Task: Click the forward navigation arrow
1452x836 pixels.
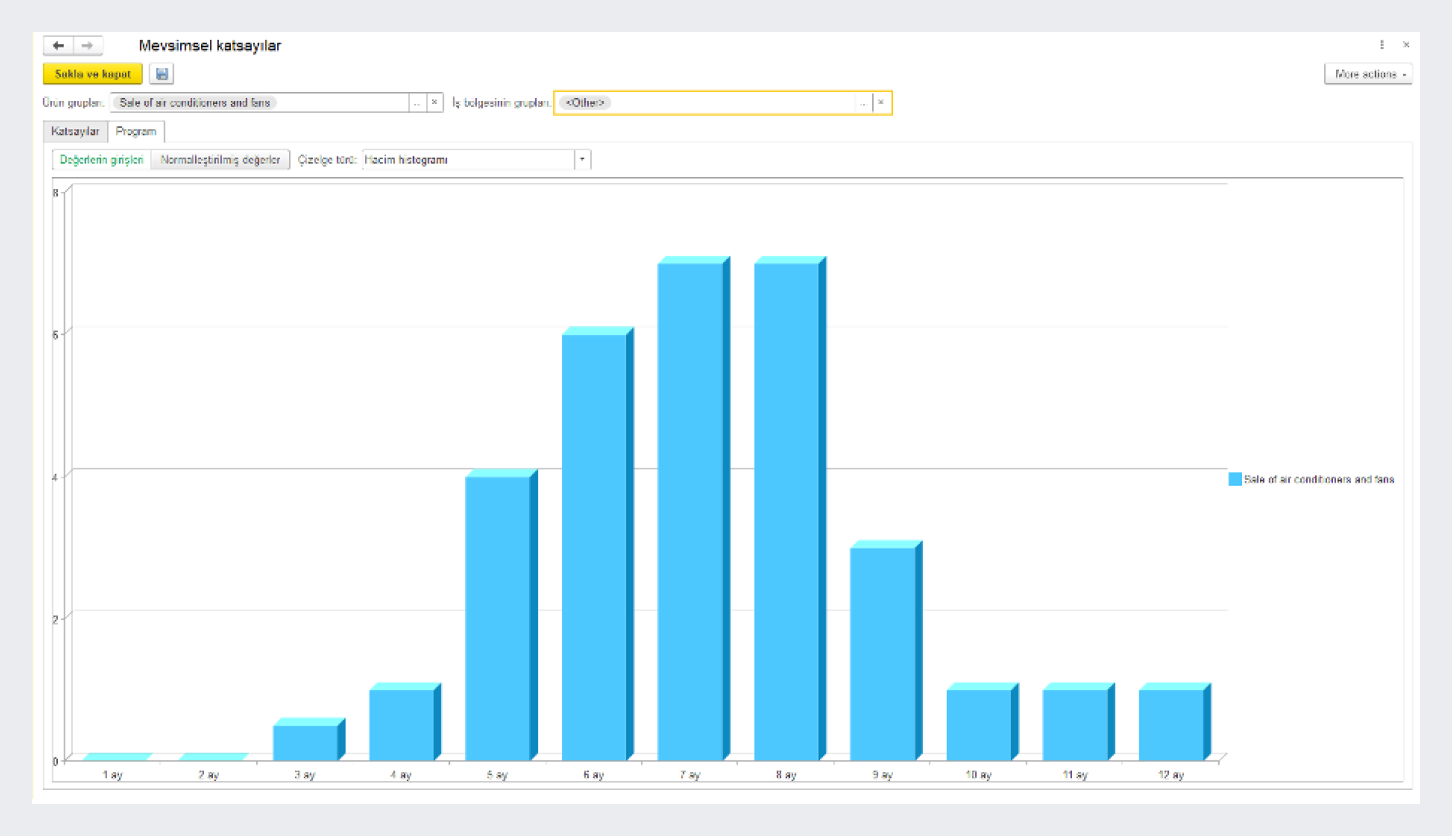Action: 88,46
